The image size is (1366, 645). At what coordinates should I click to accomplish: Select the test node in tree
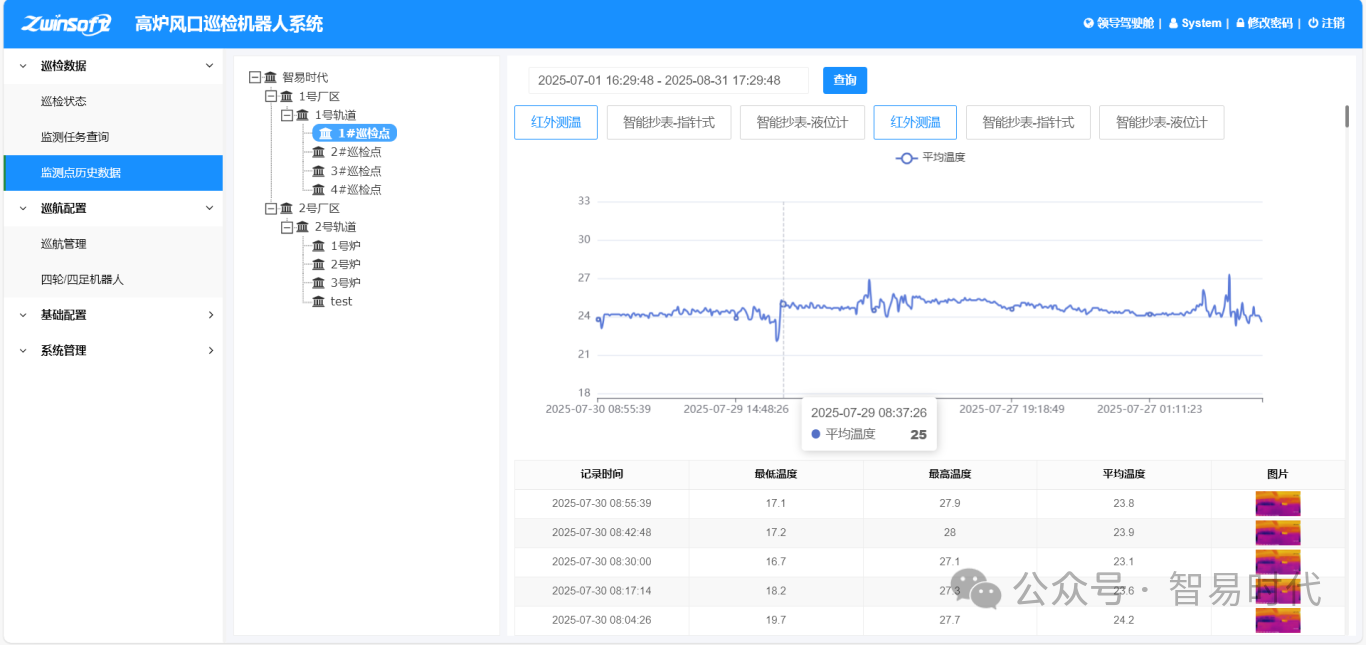click(341, 301)
